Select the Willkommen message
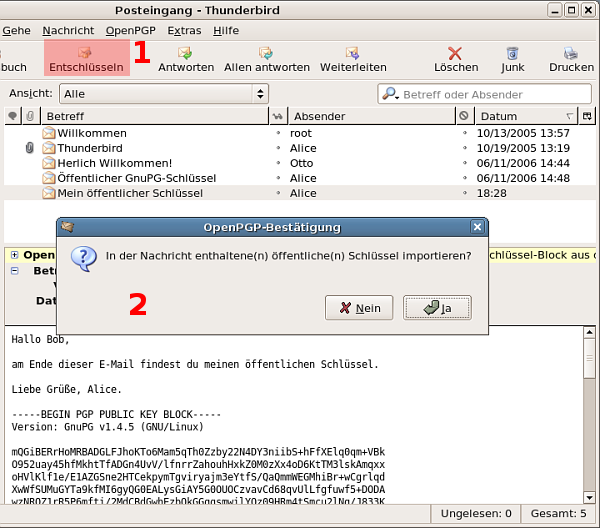600x528 pixels. point(300,133)
